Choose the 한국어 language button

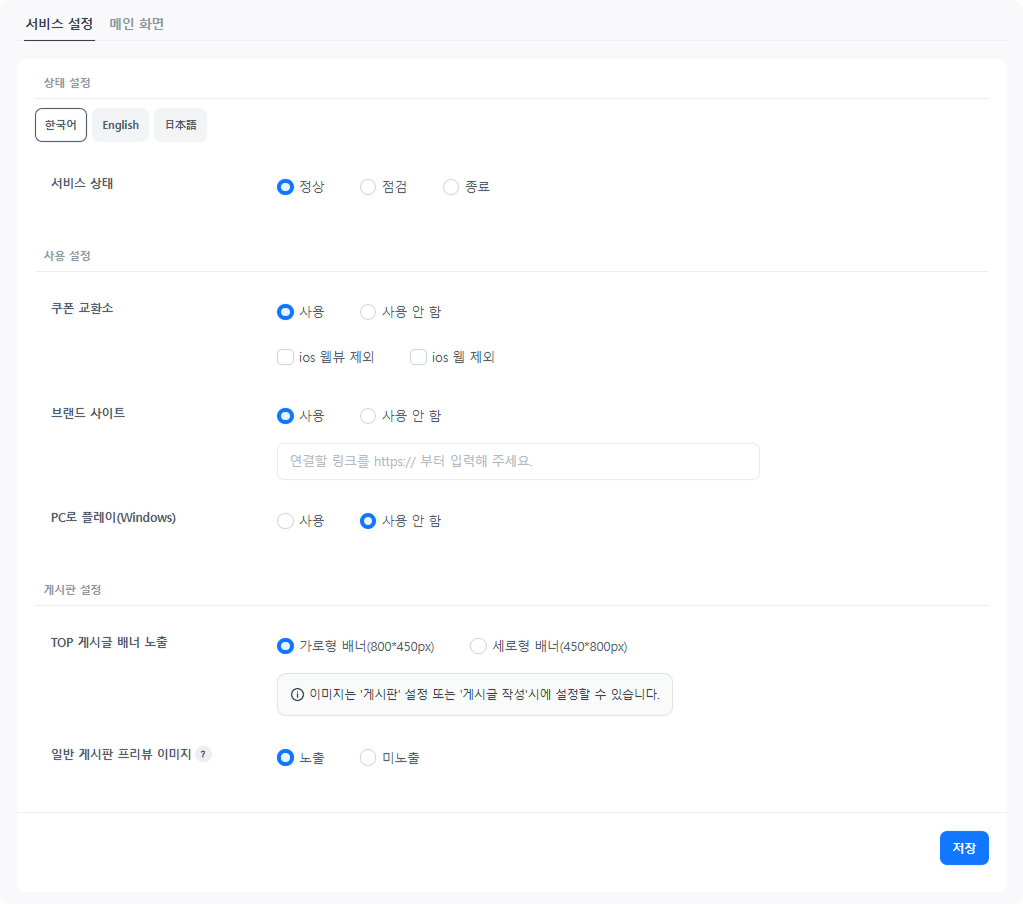click(x=61, y=125)
